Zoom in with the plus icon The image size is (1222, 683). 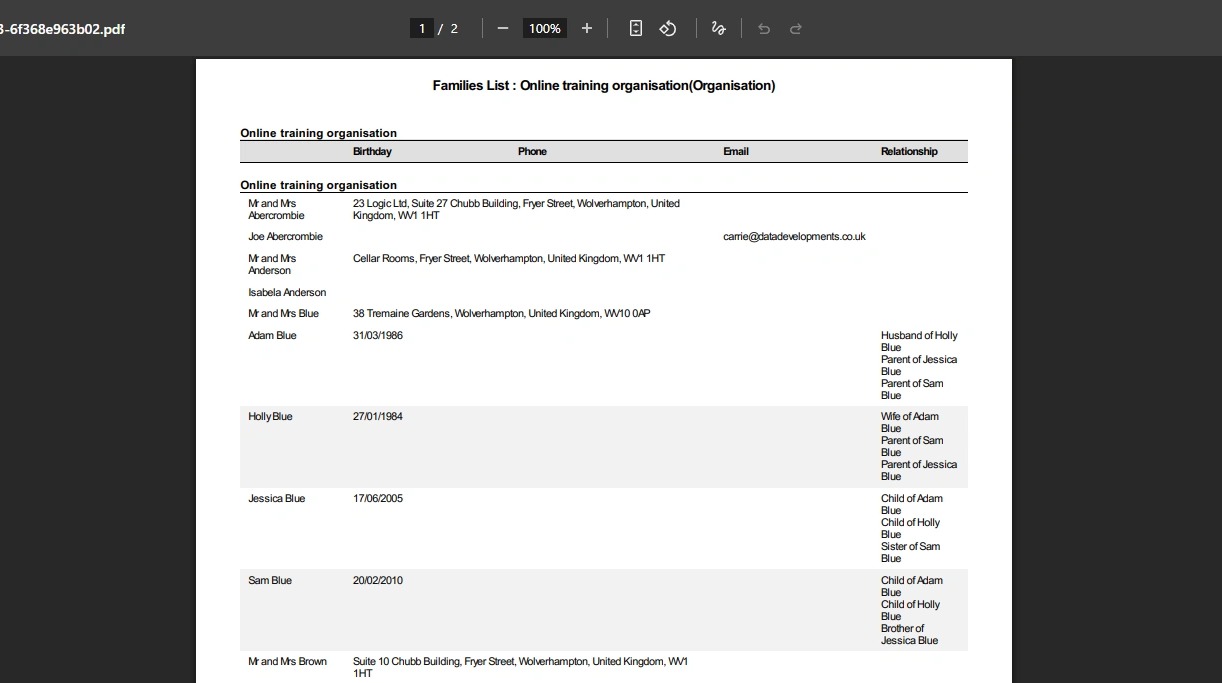click(587, 28)
